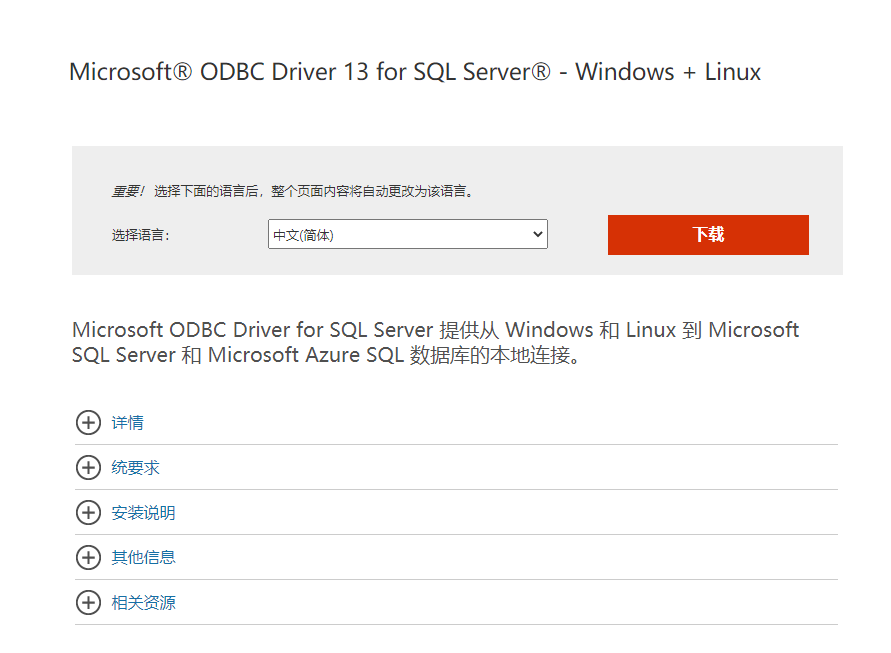Click the expand circle on the middle section

tap(88, 512)
